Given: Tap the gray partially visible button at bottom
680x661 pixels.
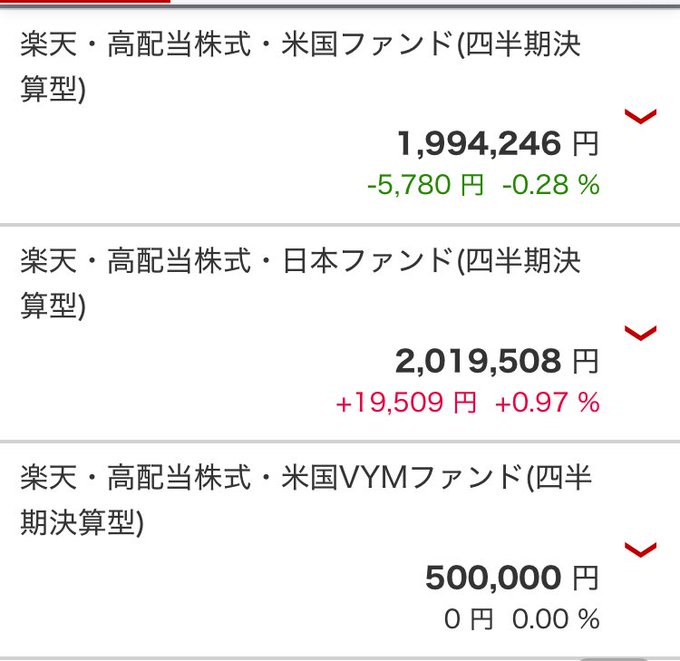Looking at the screenshot, I should tap(613, 659).
